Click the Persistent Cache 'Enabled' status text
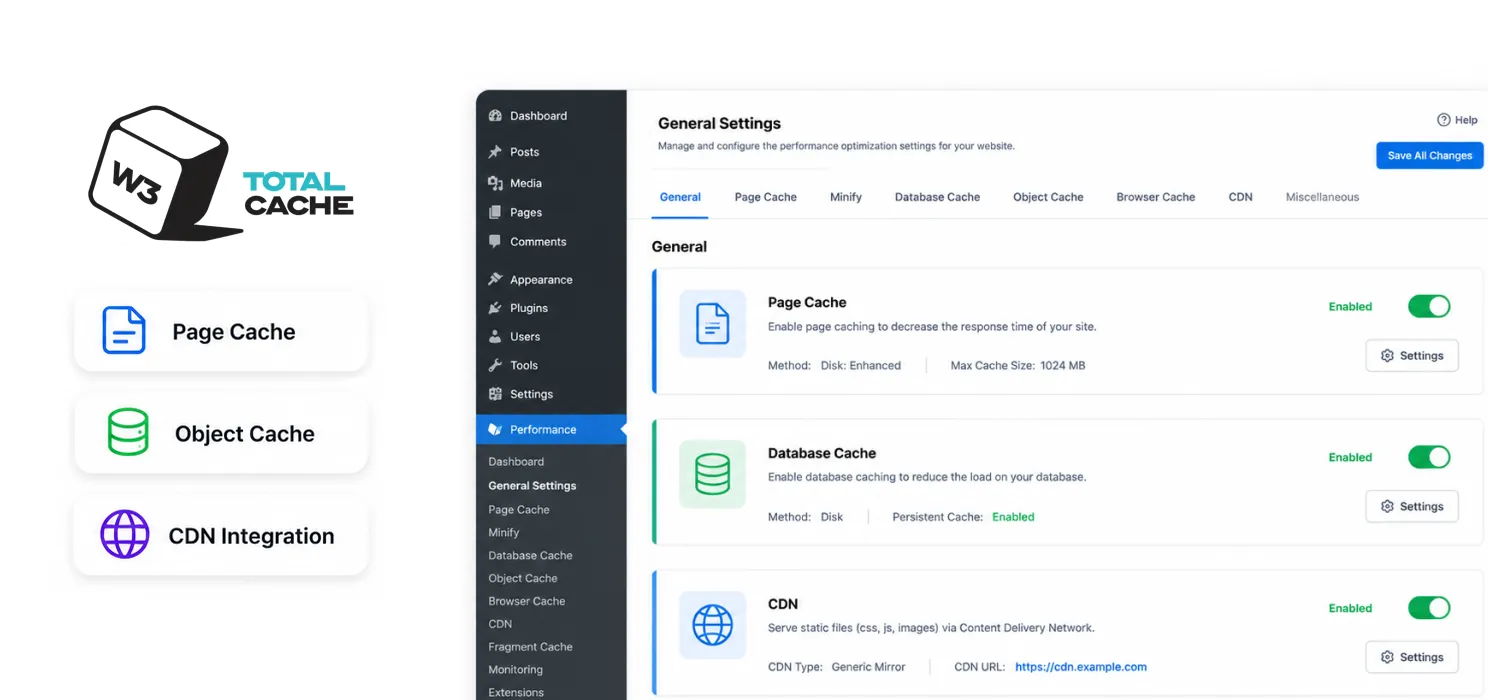 coord(1013,517)
